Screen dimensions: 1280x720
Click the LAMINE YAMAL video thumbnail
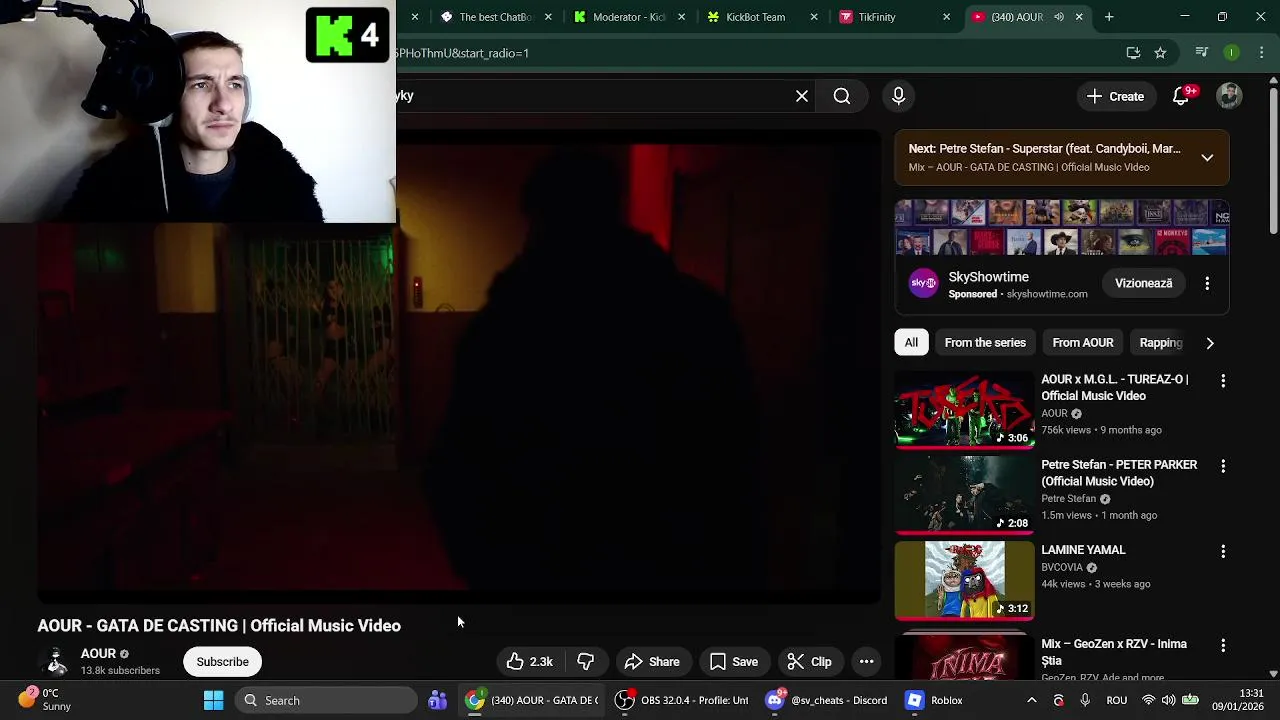pos(964,580)
